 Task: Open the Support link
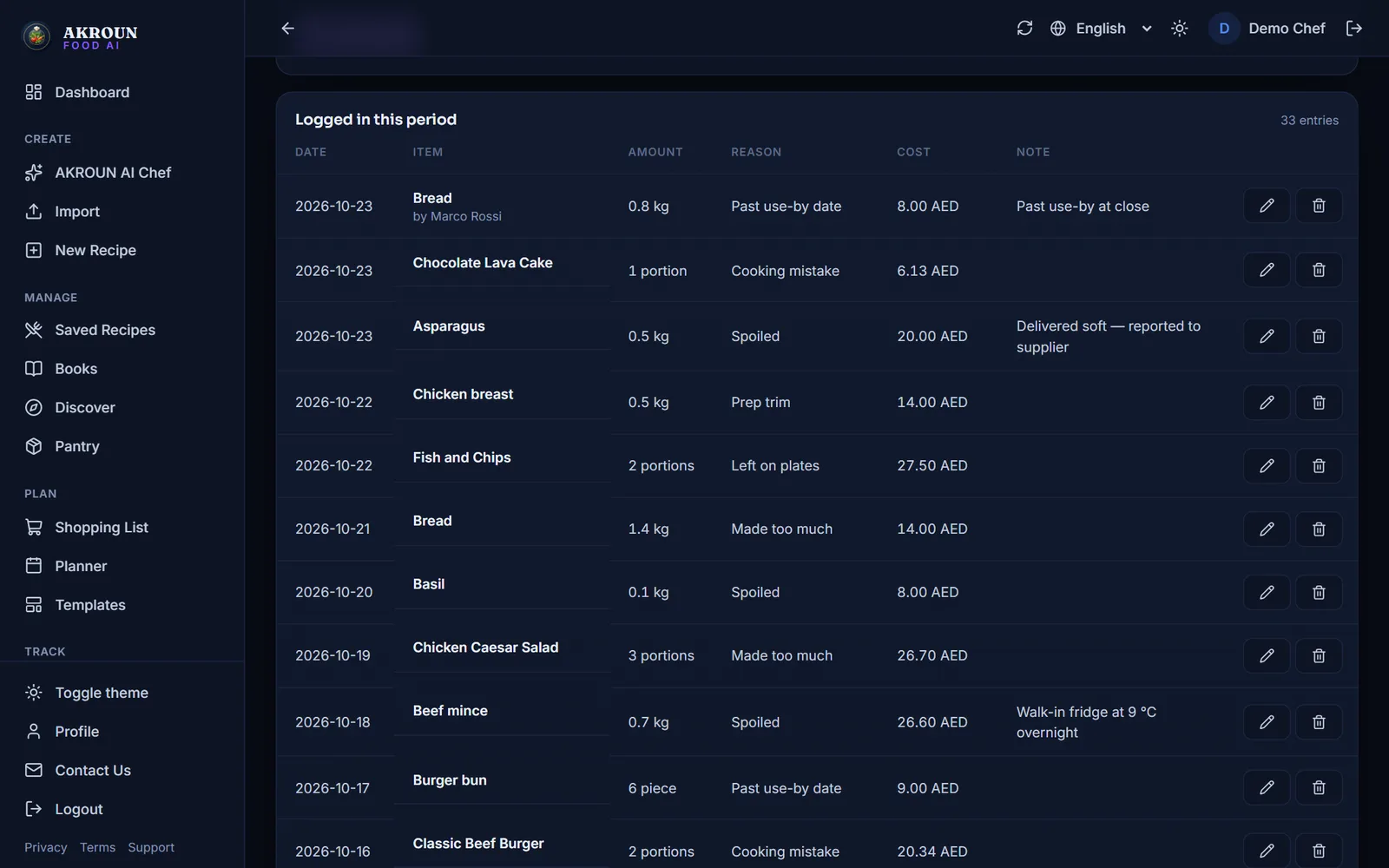151,847
